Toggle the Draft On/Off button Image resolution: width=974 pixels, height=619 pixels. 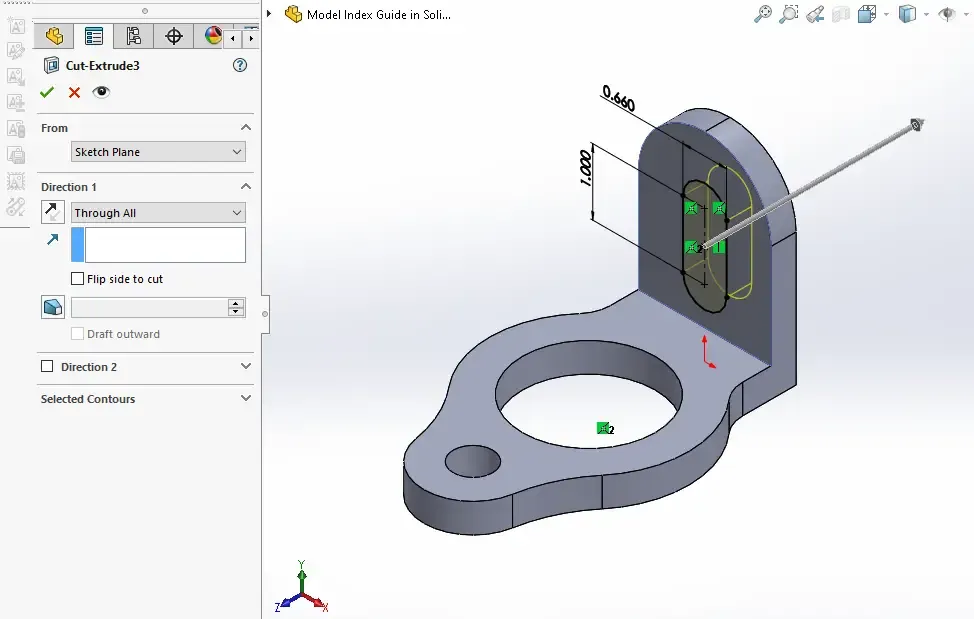[x=53, y=307]
